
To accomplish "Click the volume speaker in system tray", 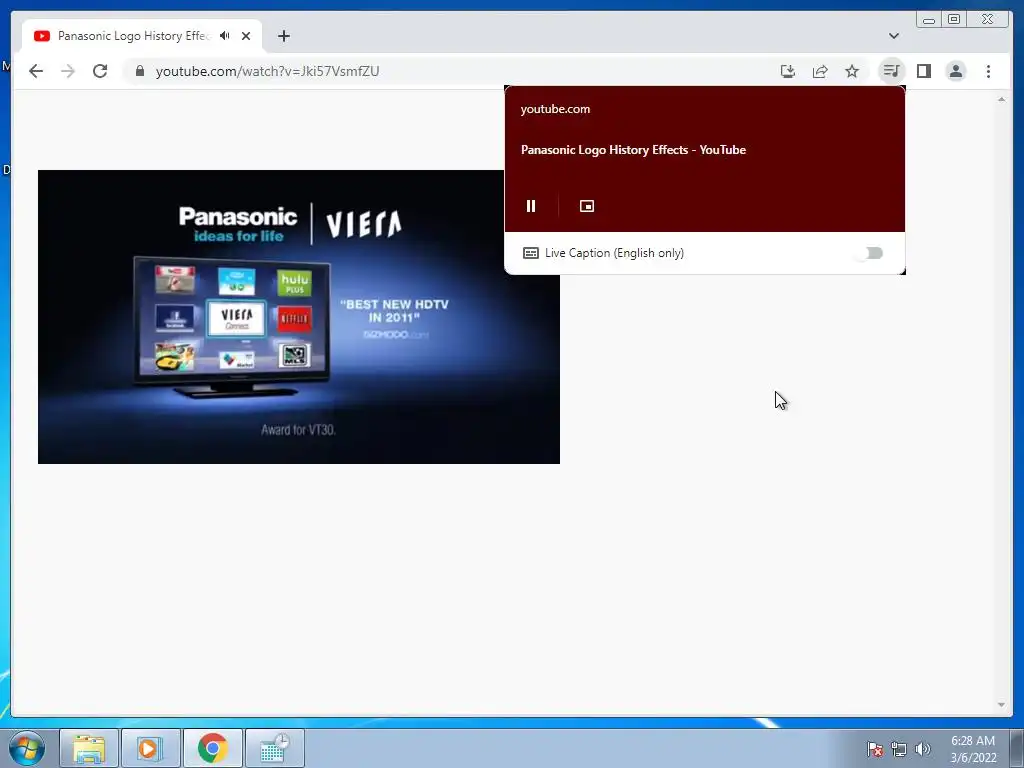I will click(x=922, y=749).
